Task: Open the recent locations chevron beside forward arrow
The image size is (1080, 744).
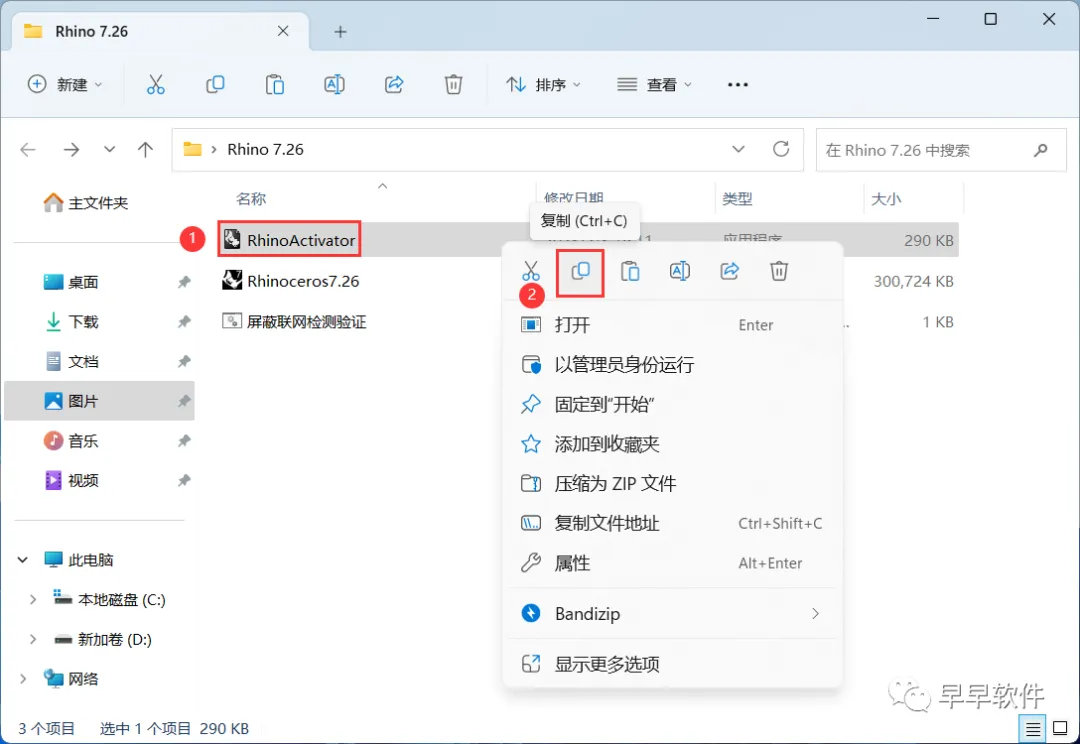Action: click(x=110, y=149)
